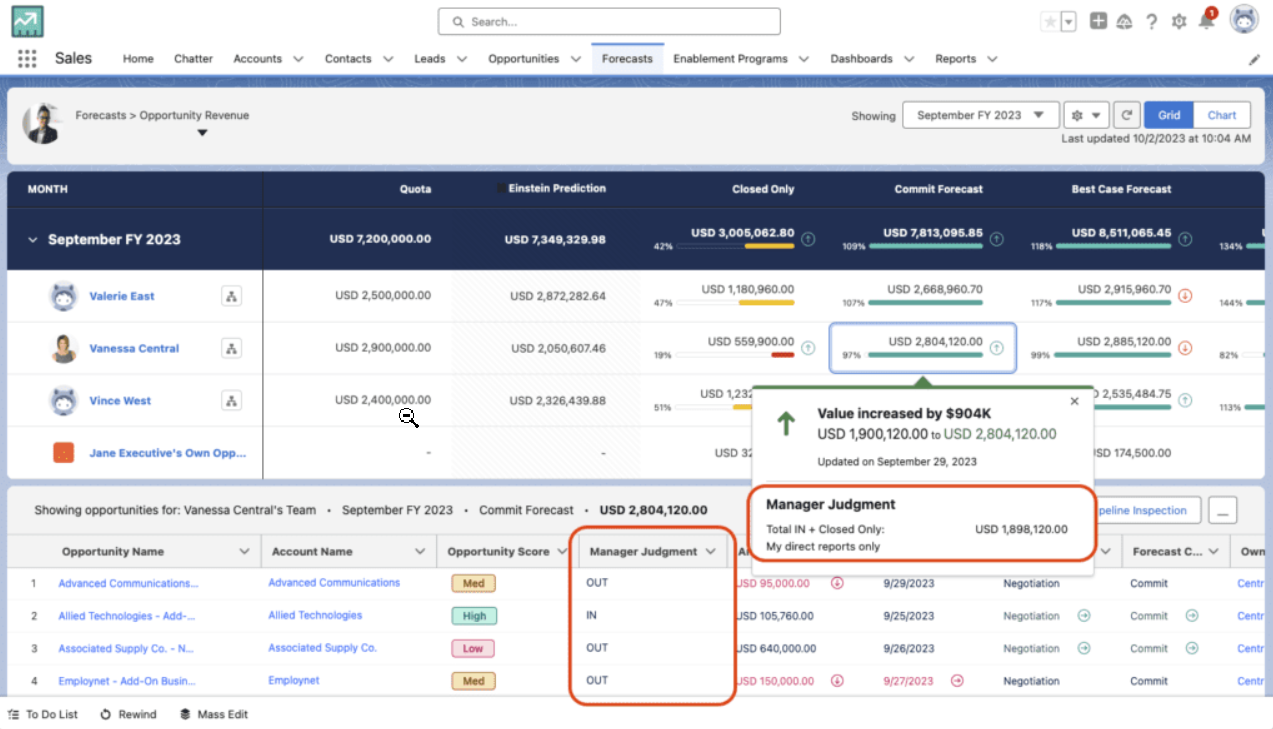Open the App Launcher grid
The height and width of the screenshot is (729, 1273).
tap(27, 58)
